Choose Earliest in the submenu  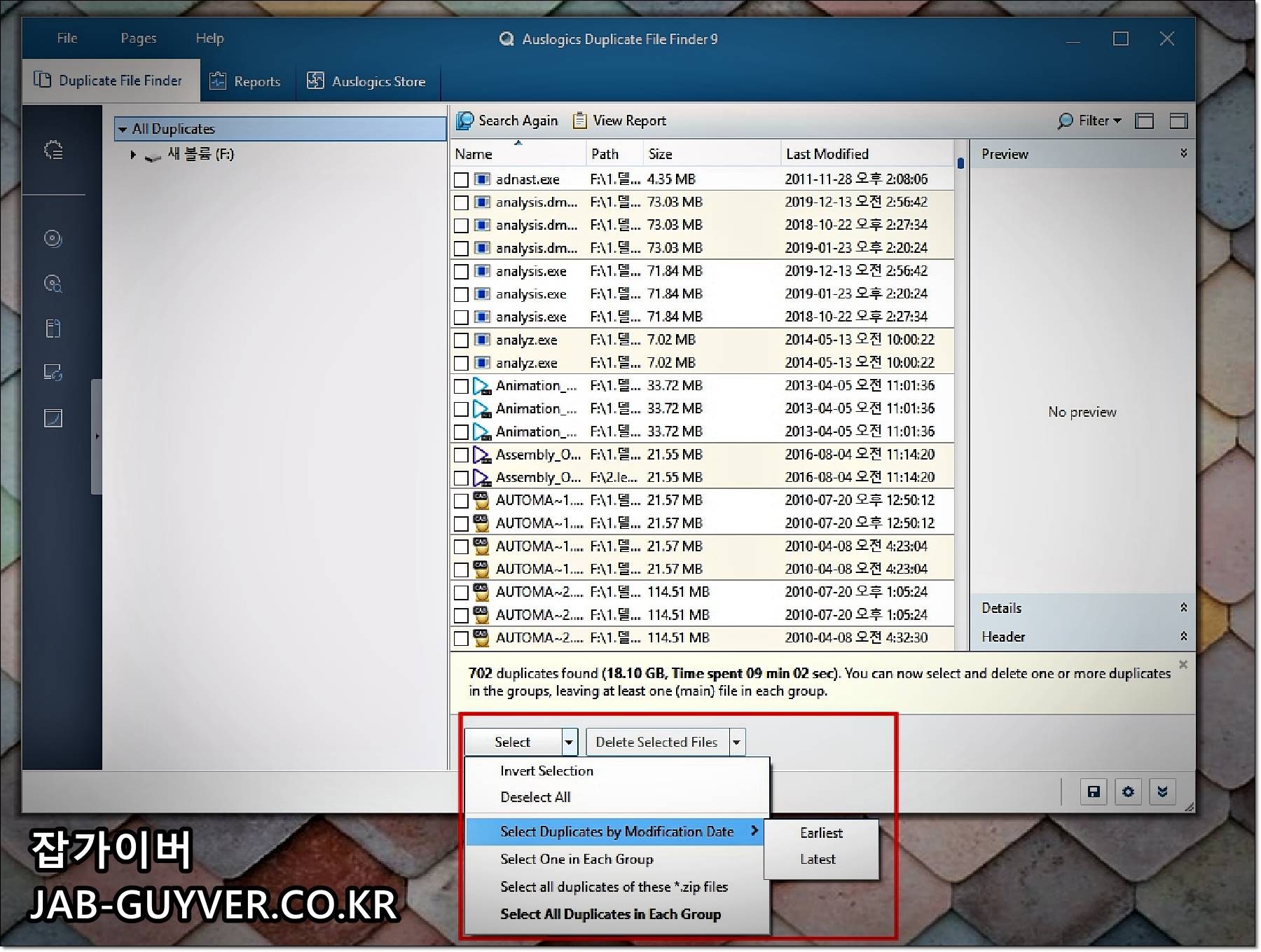click(x=821, y=833)
